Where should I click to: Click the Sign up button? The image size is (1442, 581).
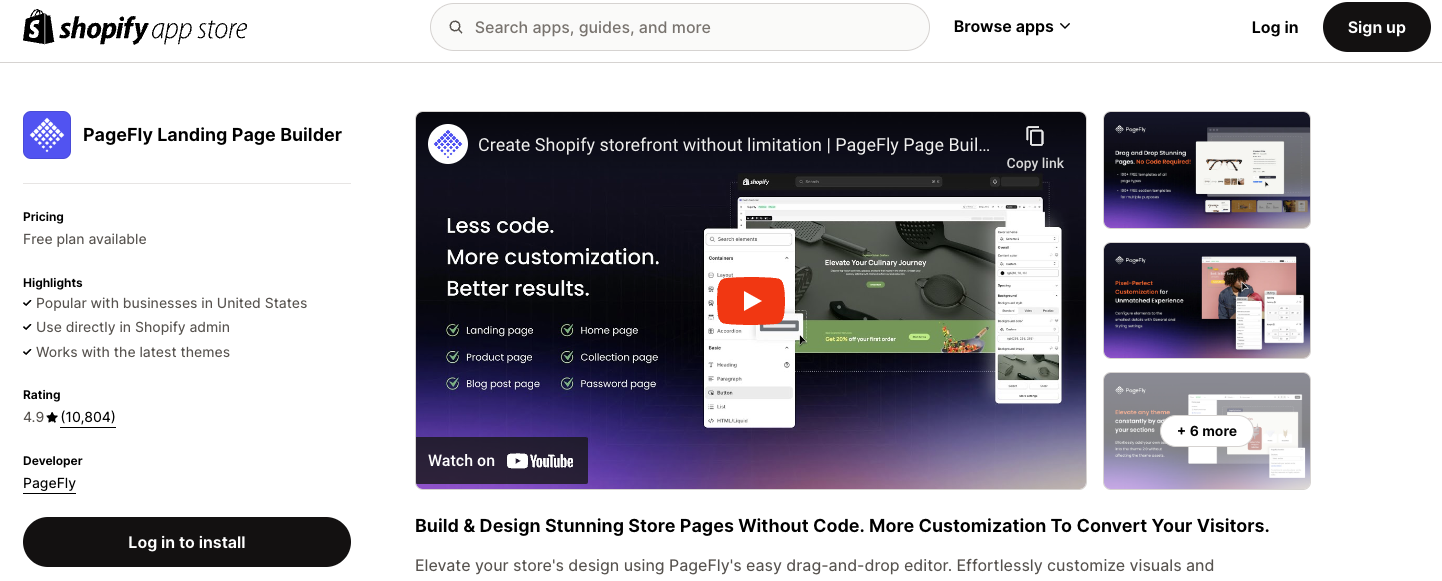tap(1376, 27)
